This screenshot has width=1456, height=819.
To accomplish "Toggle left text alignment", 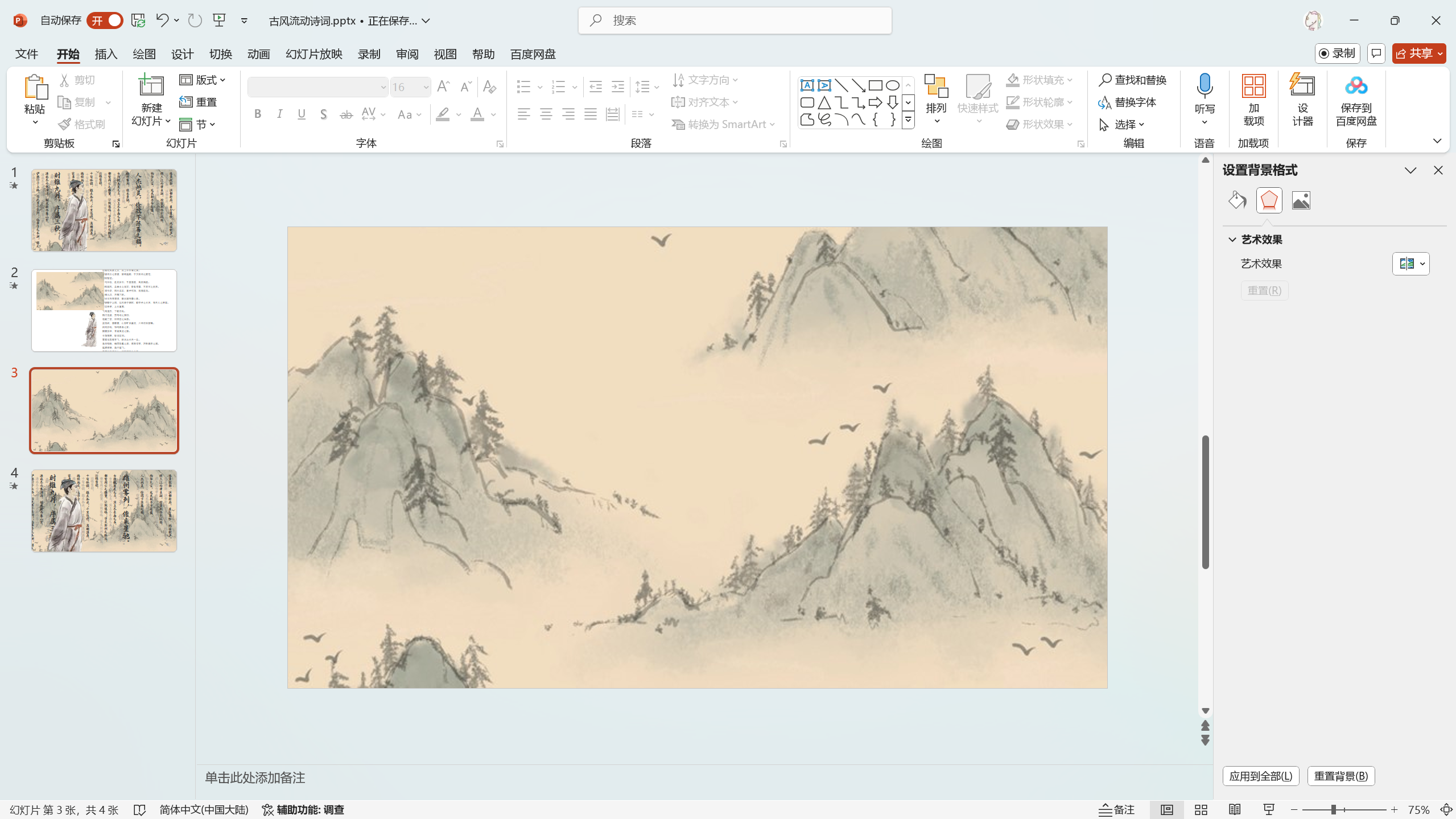I will pos(523,114).
